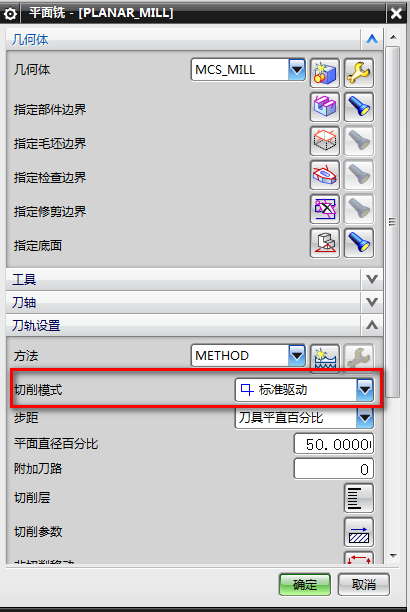
Task: Click the new geometry icon beside MCS_MILL
Action: [x=325, y=73]
